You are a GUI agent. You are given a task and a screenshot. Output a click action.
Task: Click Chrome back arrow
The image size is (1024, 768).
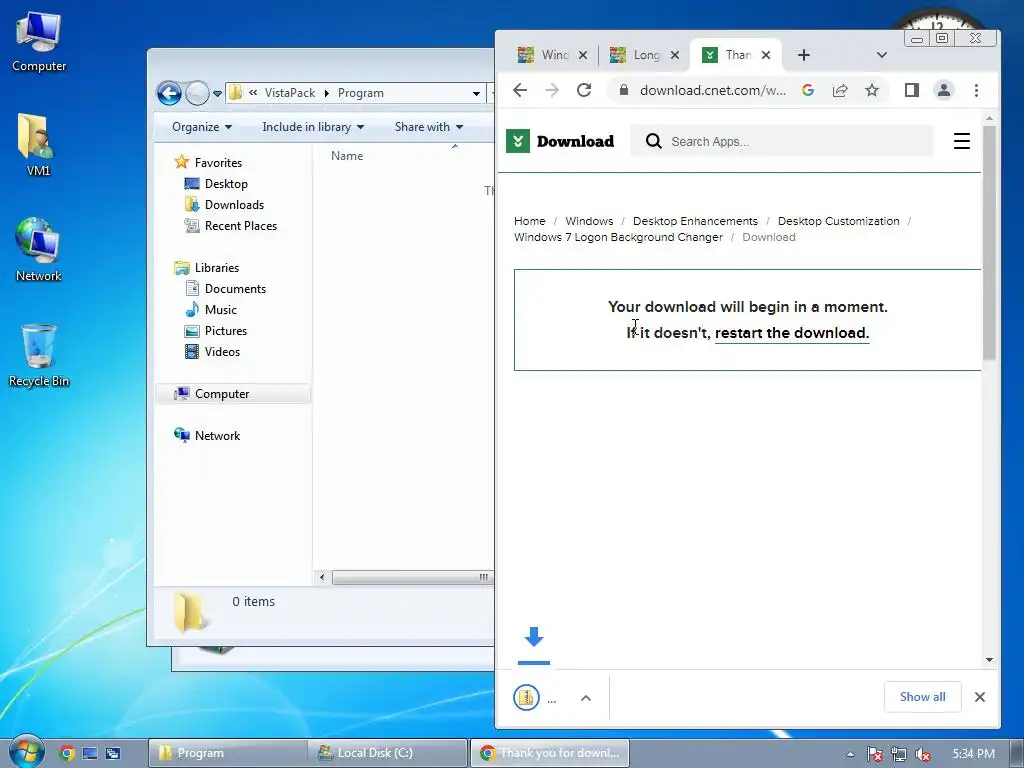[520, 90]
